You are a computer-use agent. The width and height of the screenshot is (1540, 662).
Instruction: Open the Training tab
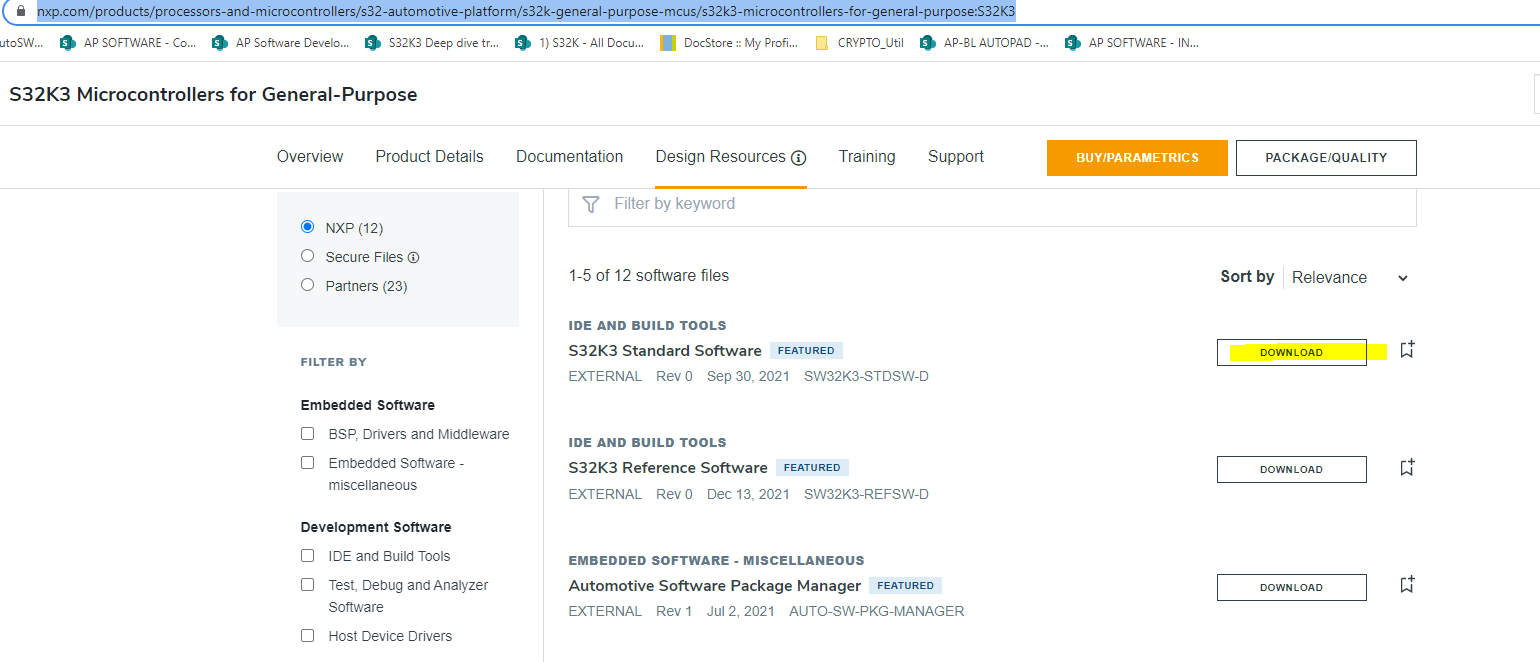(x=866, y=156)
